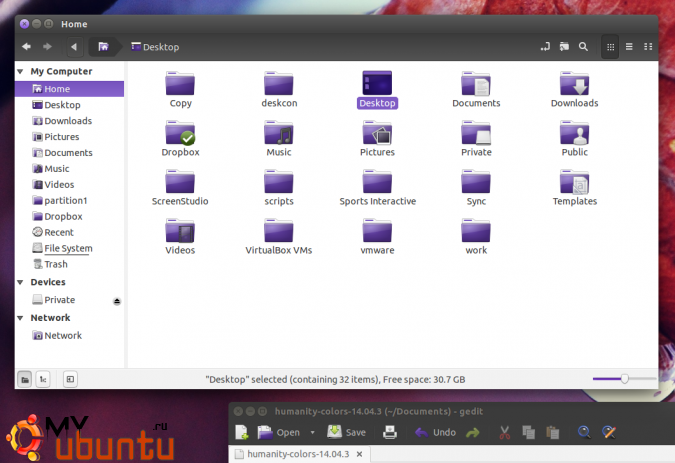Click the new document icon in gedit
This screenshot has width=675, height=463.
coord(241,432)
